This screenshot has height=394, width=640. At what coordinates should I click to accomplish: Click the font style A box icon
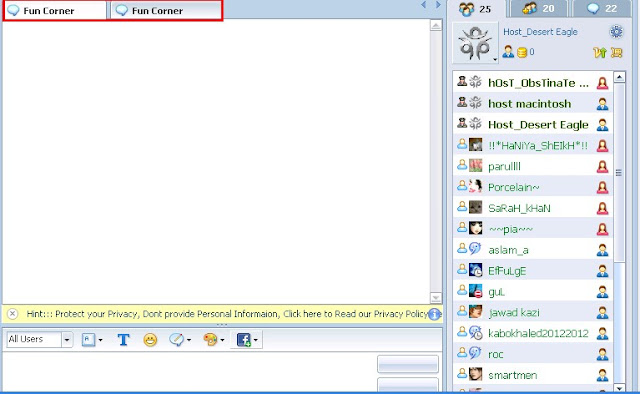tap(88, 340)
